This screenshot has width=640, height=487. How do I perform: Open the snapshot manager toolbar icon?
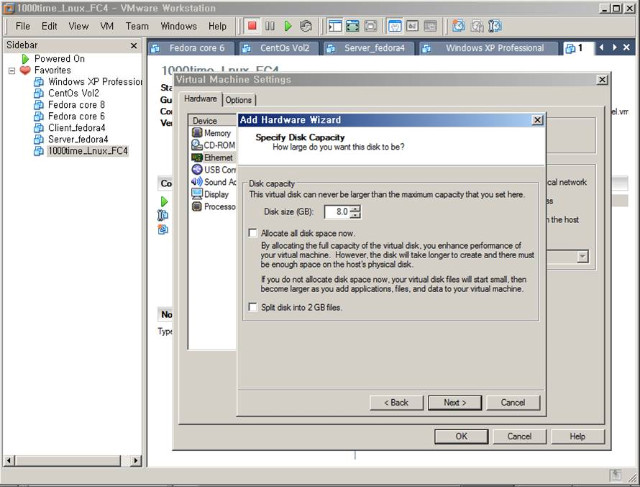point(494,26)
